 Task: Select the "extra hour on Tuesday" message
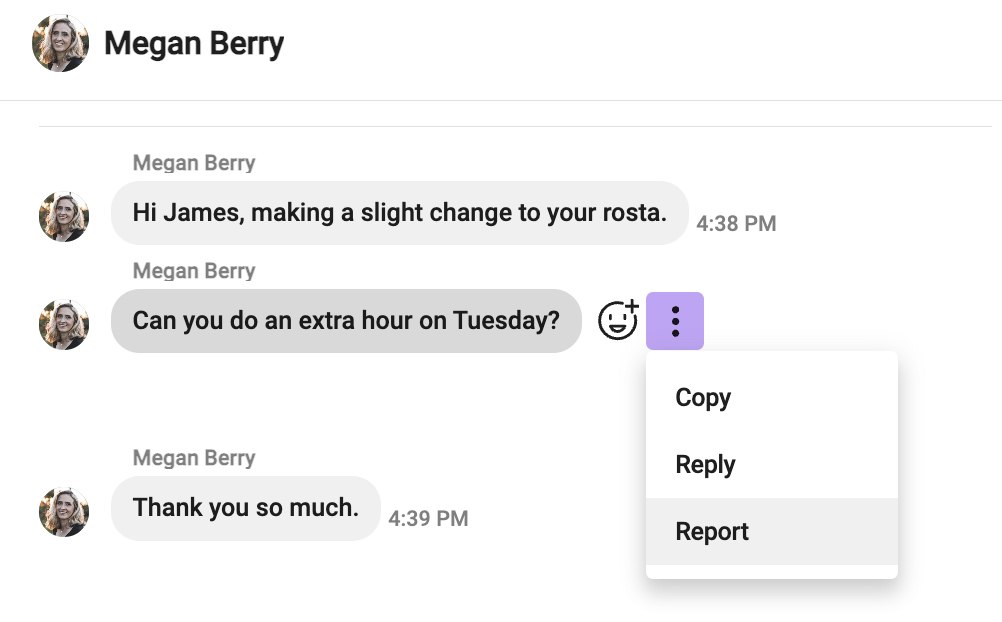click(x=346, y=321)
